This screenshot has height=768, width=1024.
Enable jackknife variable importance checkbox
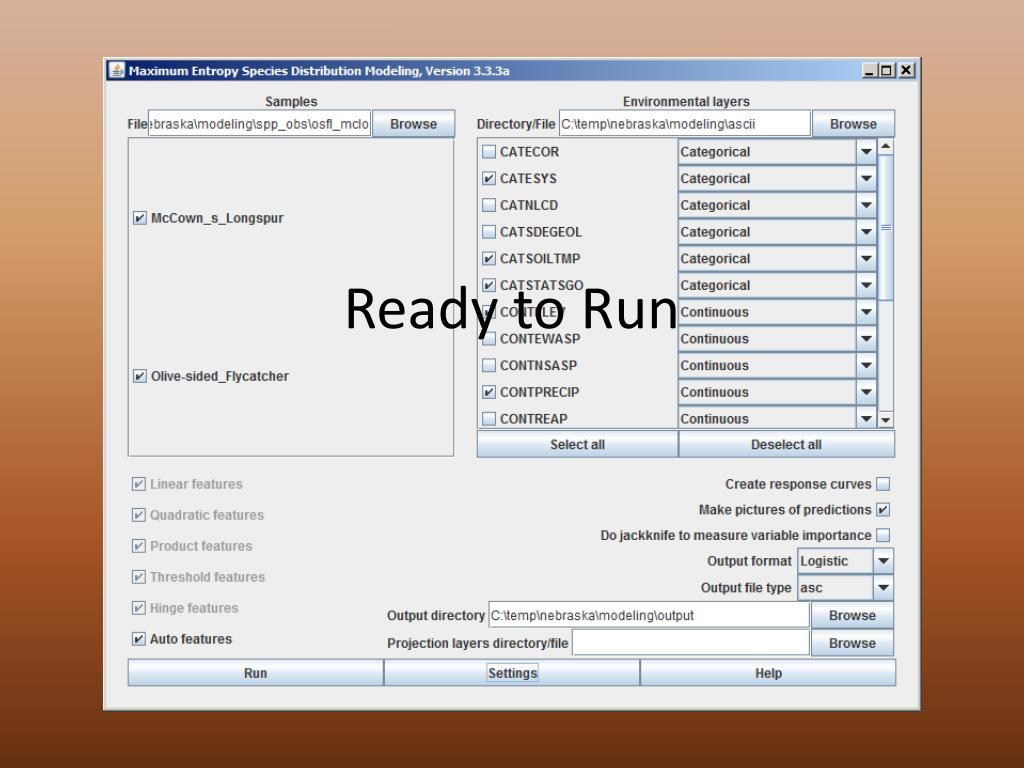click(883, 535)
